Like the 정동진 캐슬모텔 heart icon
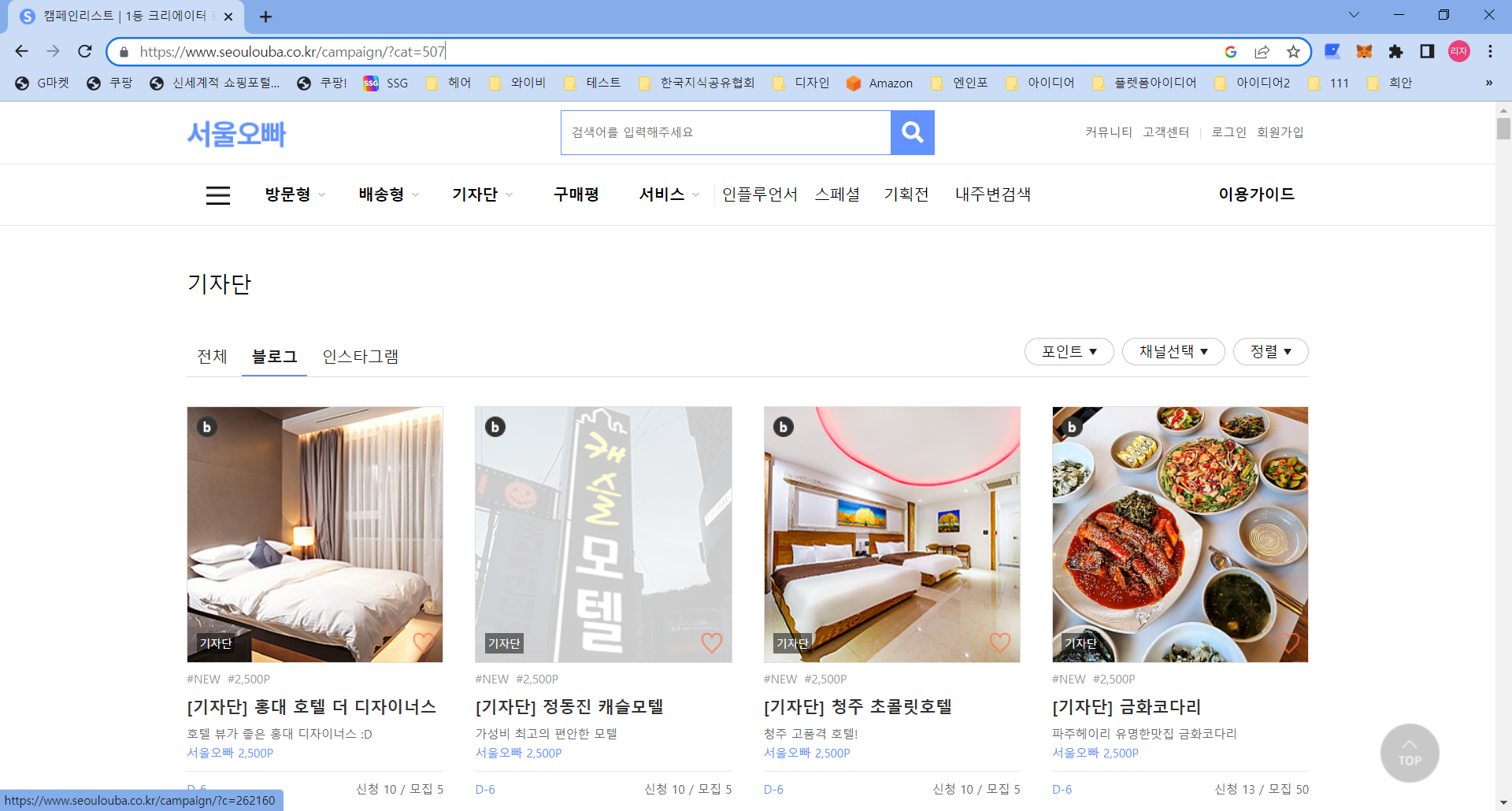 tap(712, 643)
